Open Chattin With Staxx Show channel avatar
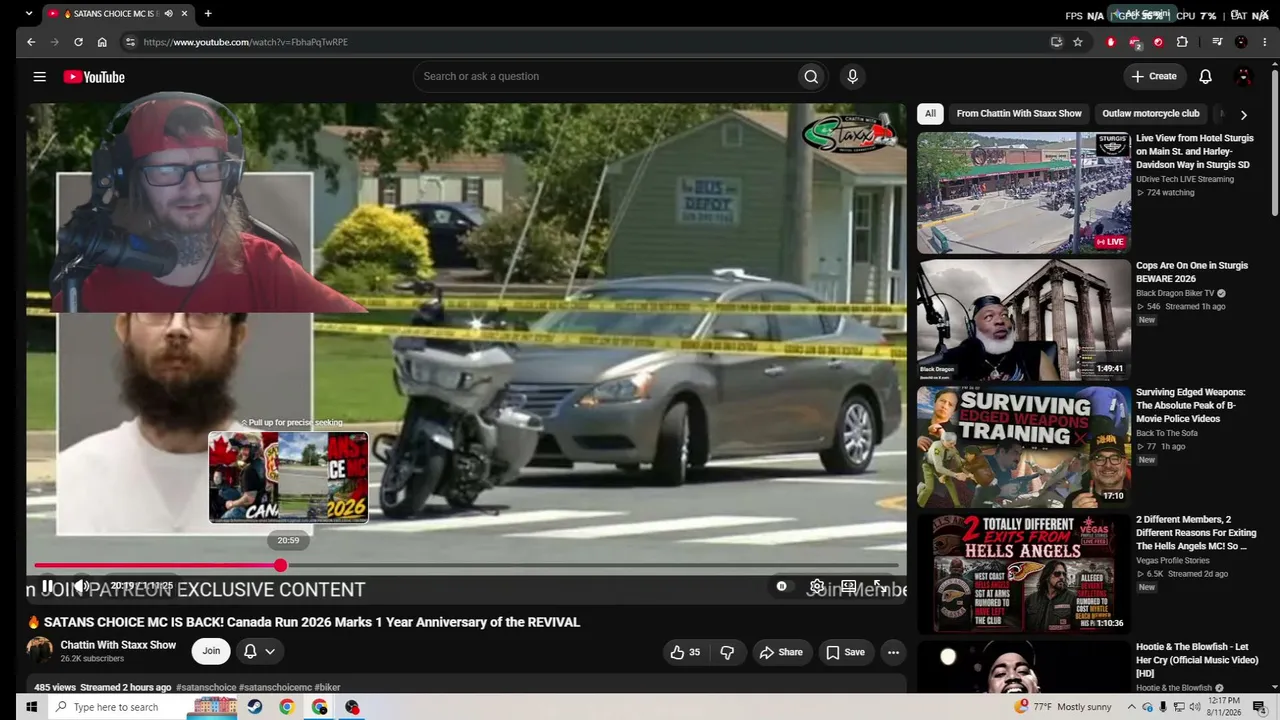This screenshot has width=1280, height=720. click(39, 651)
